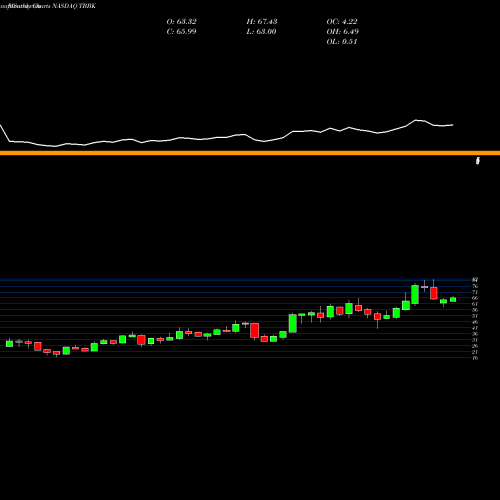The width and height of the screenshot is (500, 500).
Task: Click the 41 price axis label
Action: (475, 328)
